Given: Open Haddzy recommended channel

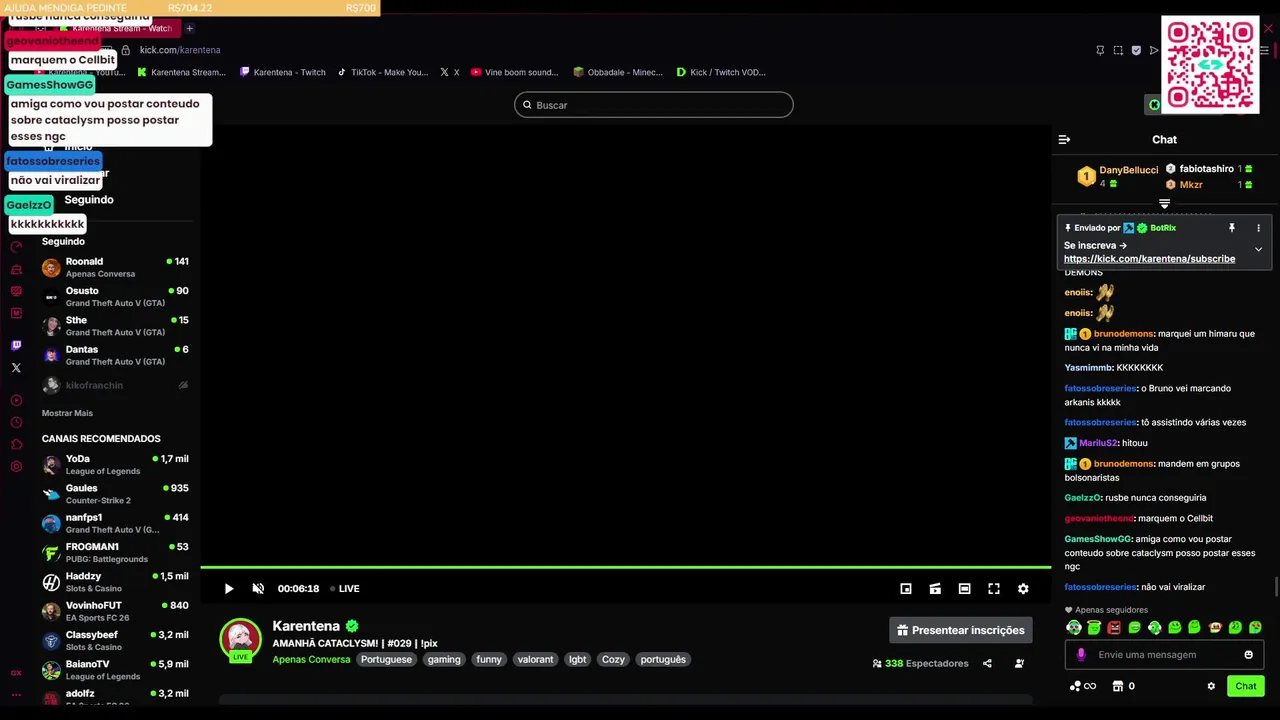Looking at the screenshot, I should tap(115, 582).
